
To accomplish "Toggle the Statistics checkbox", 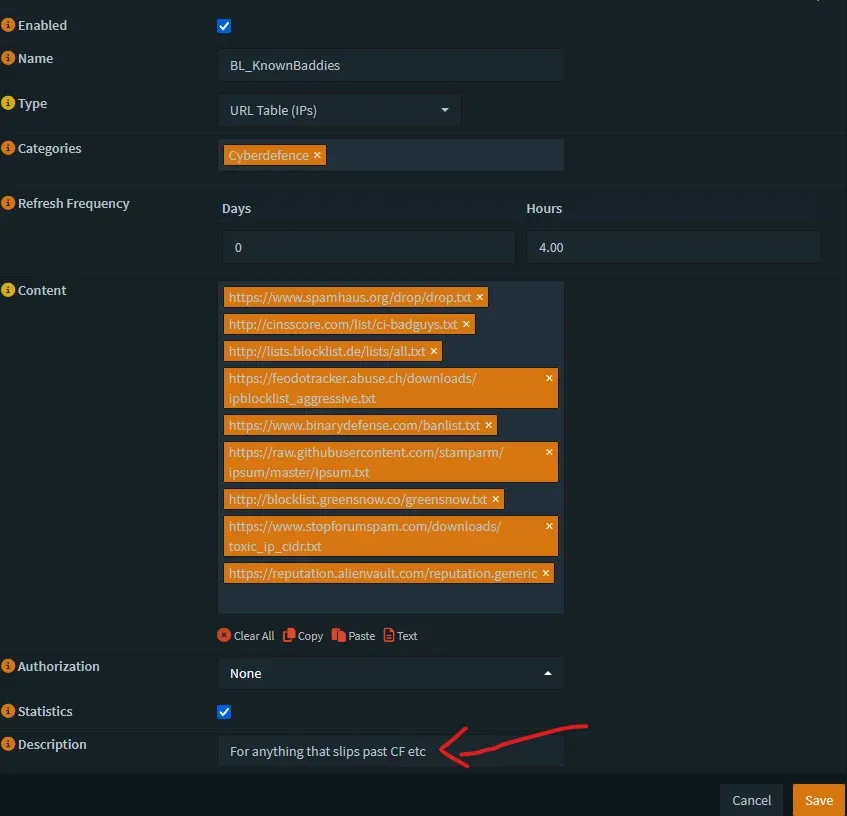I will [224, 712].
